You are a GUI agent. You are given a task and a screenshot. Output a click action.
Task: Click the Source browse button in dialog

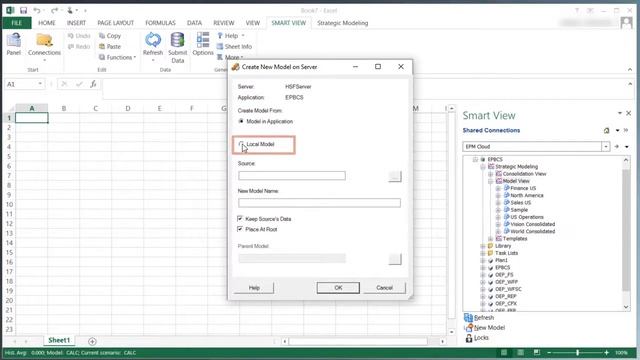pos(395,176)
